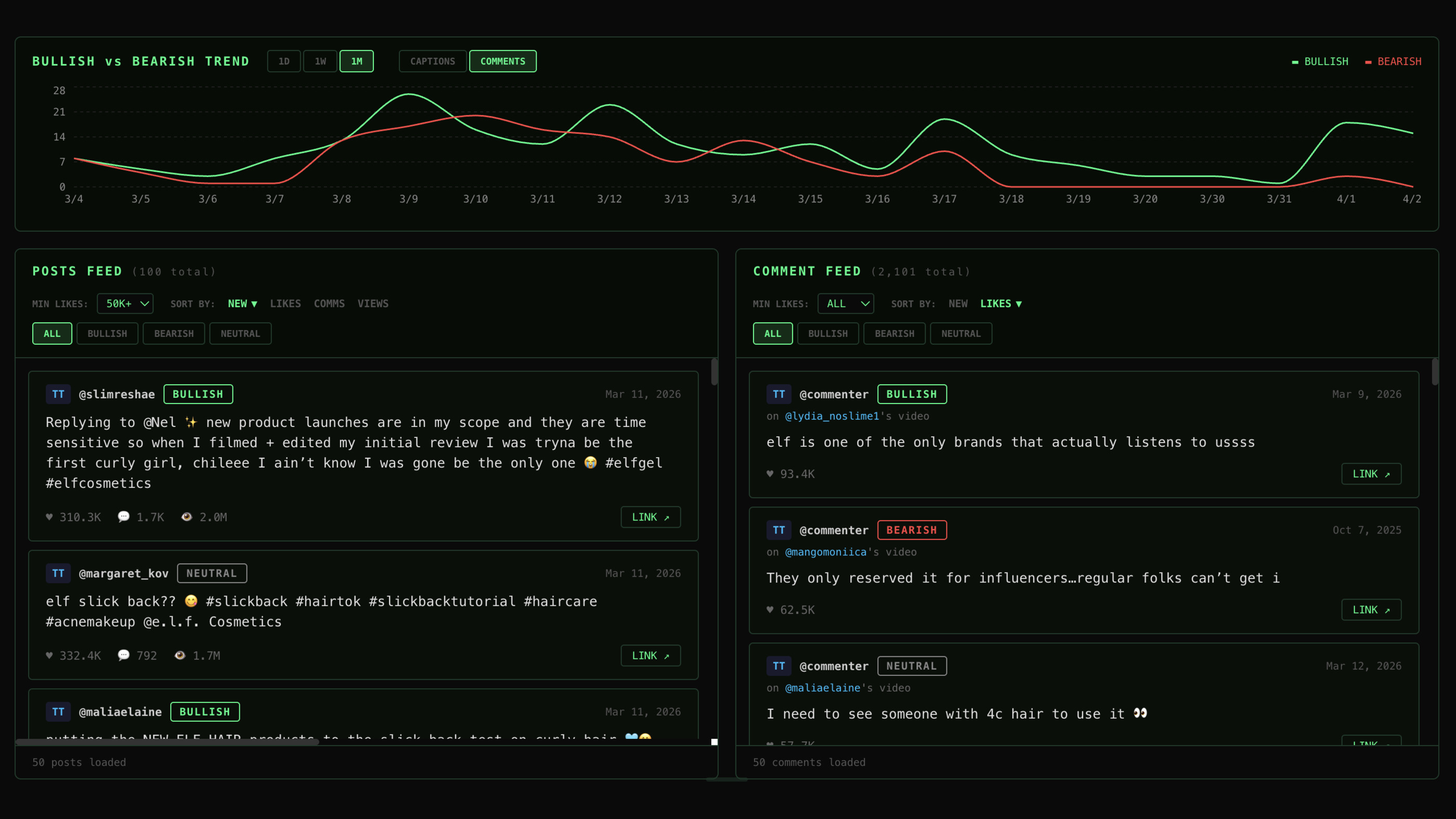Image resolution: width=1456 pixels, height=819 pixels.
Task: Click the heart icon on @slimreshae's post
Action: point(50,516)
